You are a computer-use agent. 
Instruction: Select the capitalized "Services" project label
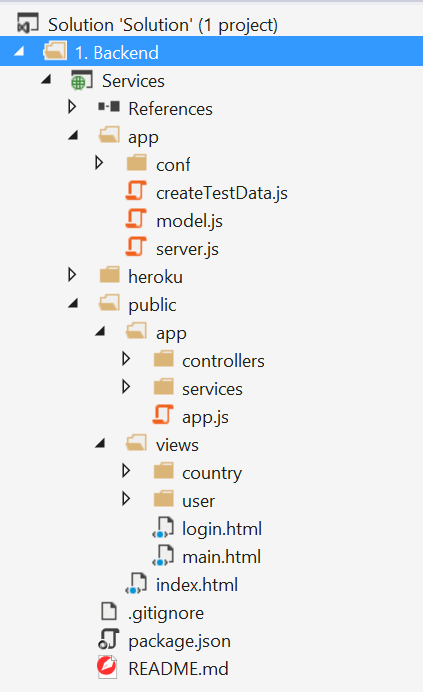(x=133, y=81)
